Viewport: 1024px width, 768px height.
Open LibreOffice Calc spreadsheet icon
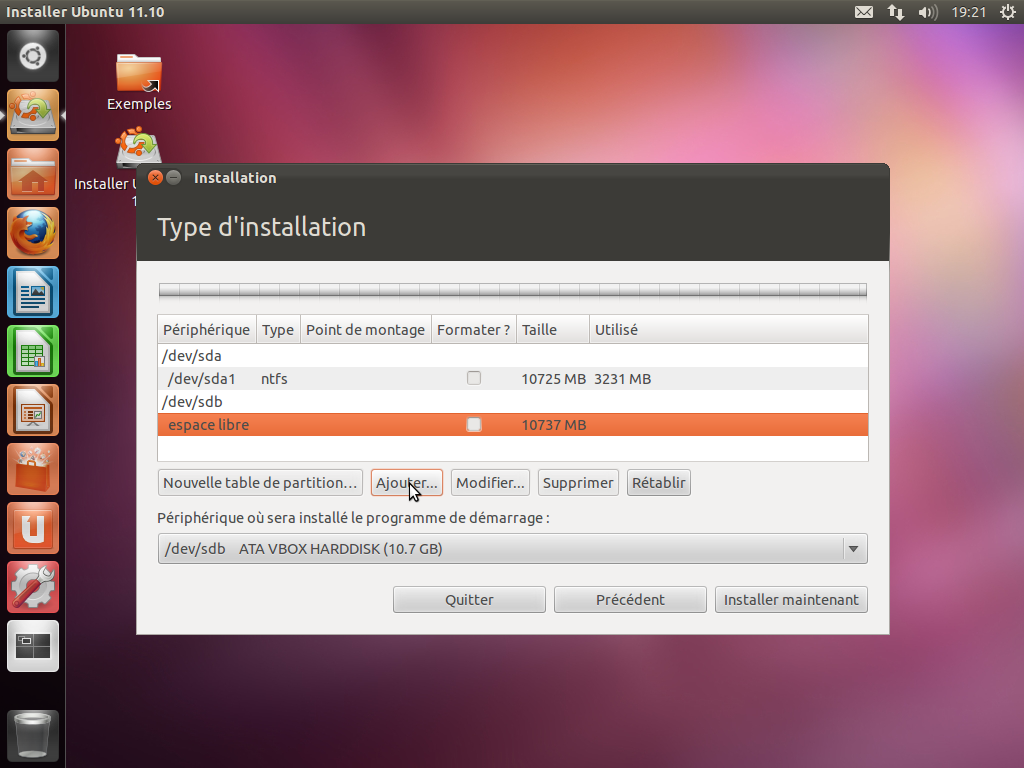33,351
